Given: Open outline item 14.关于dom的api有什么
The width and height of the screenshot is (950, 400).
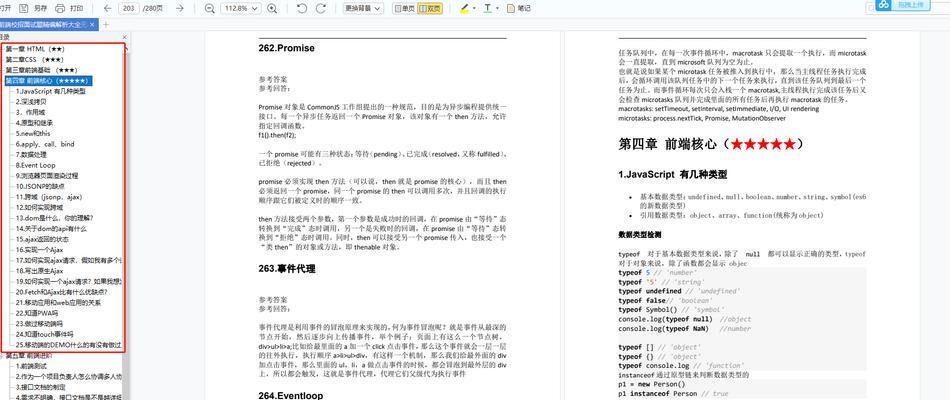Looking at the screenshot, I should 51,228.
